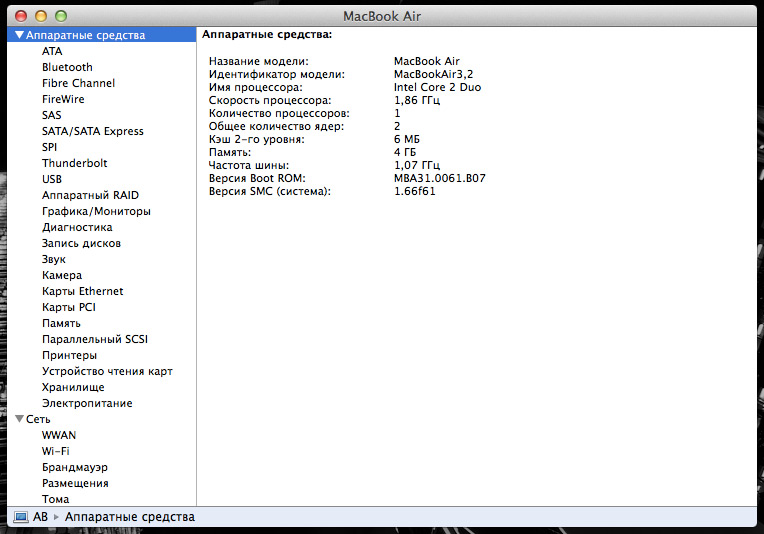The image size is (764, 534).
Task: Open Брандмауэр network entry
Action: click(x=75, y=467)
